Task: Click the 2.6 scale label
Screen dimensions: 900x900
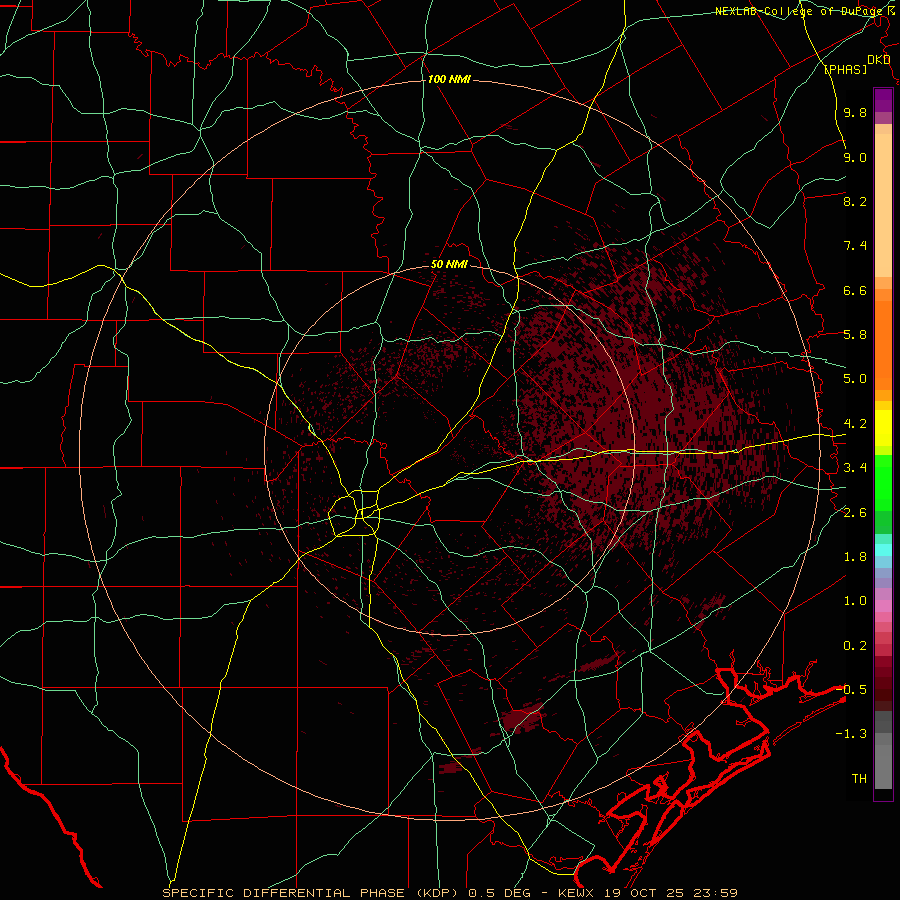Action: [855, 513]
